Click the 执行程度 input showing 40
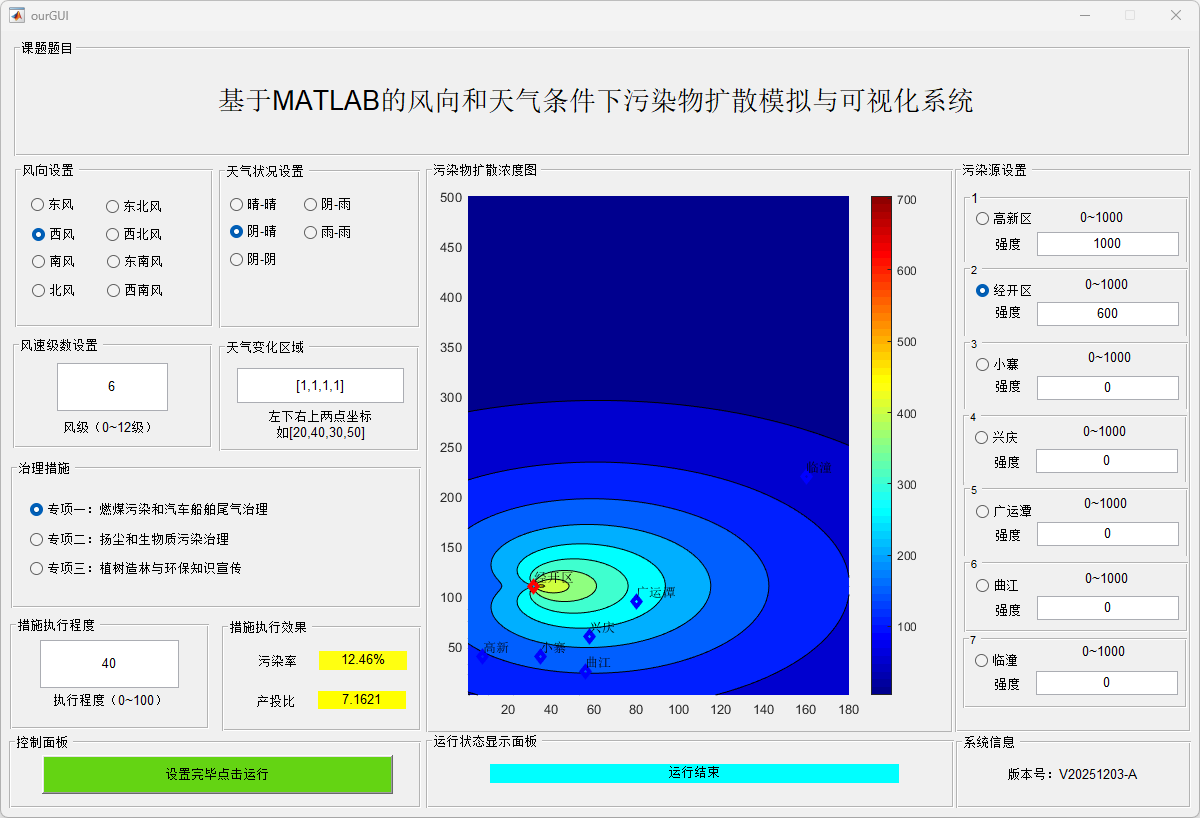This screenshot has height=818, width=1200. (109, 663)
